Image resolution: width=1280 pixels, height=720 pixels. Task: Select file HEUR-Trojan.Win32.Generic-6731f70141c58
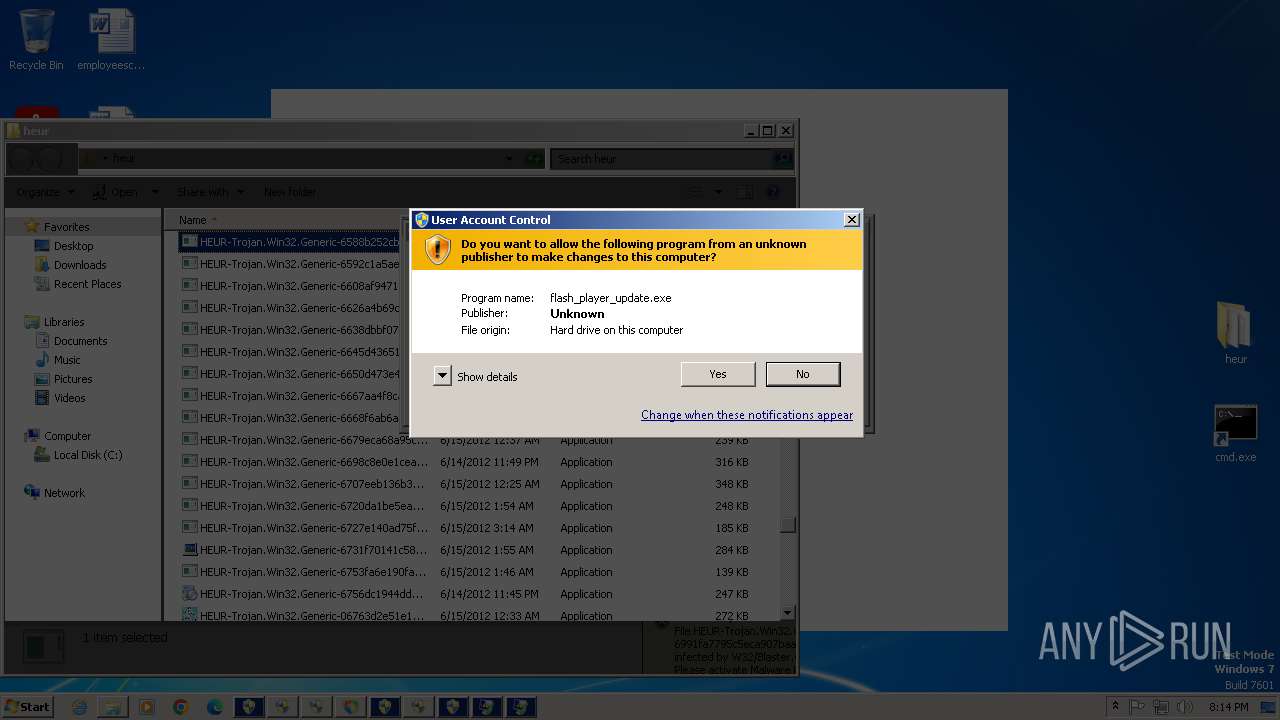pos(305,550)
